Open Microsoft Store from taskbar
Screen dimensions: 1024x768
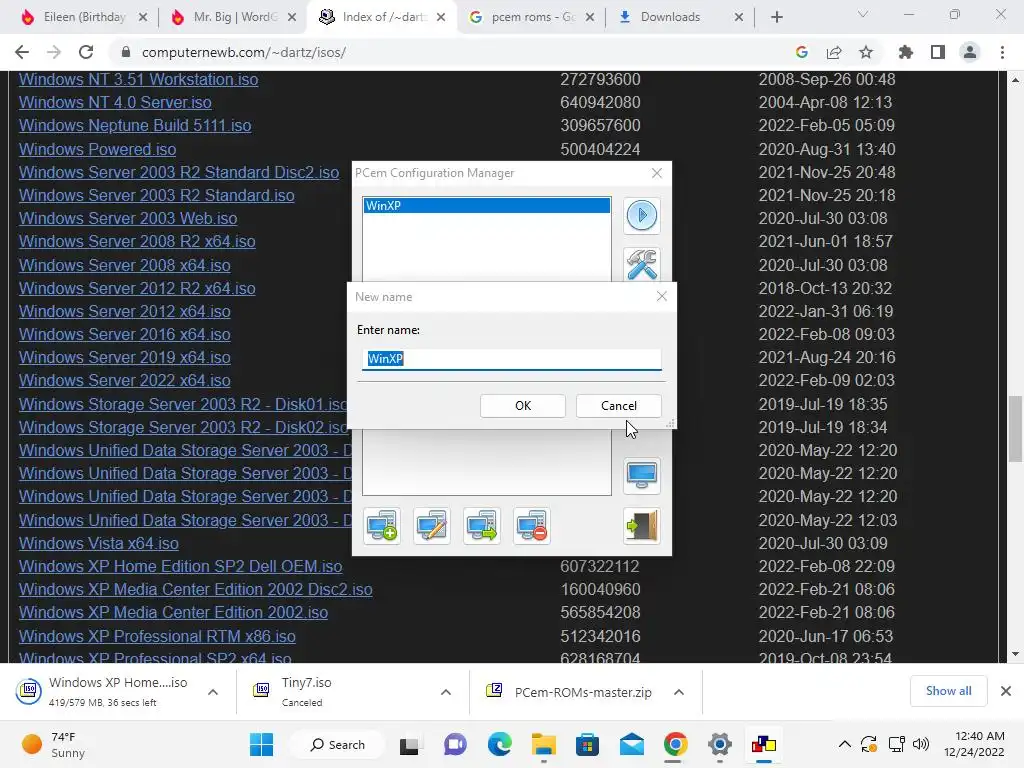coord(587,744)
